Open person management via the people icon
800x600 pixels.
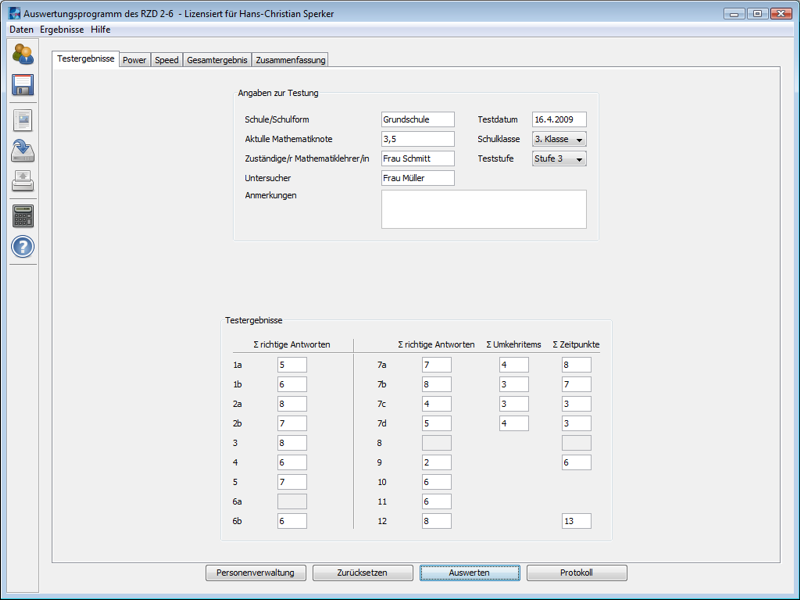pyautogui.click(x=22, y=55)
